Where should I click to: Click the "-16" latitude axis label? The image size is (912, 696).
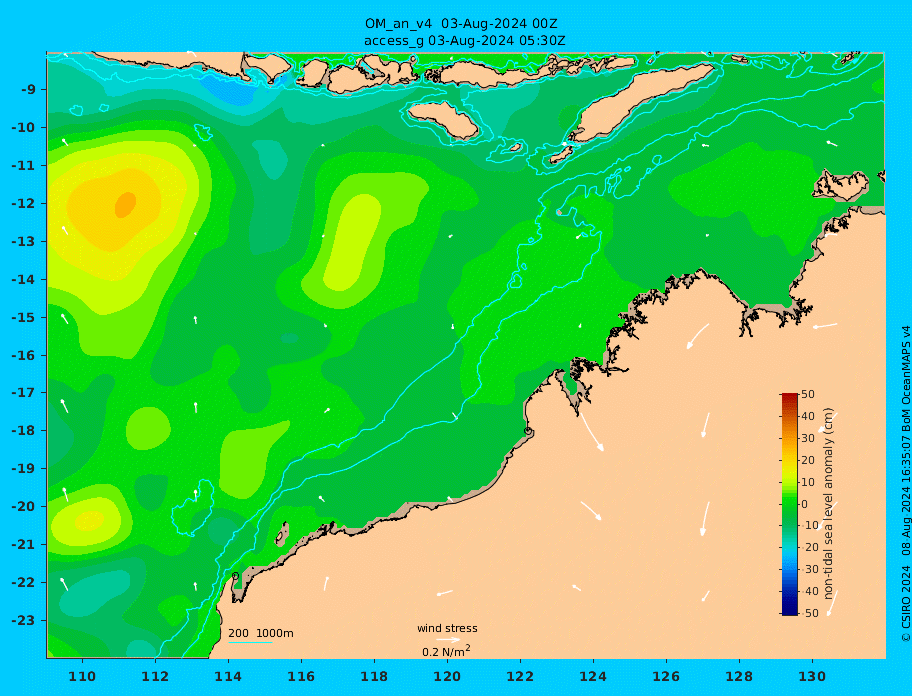click(x=23, y=355)
